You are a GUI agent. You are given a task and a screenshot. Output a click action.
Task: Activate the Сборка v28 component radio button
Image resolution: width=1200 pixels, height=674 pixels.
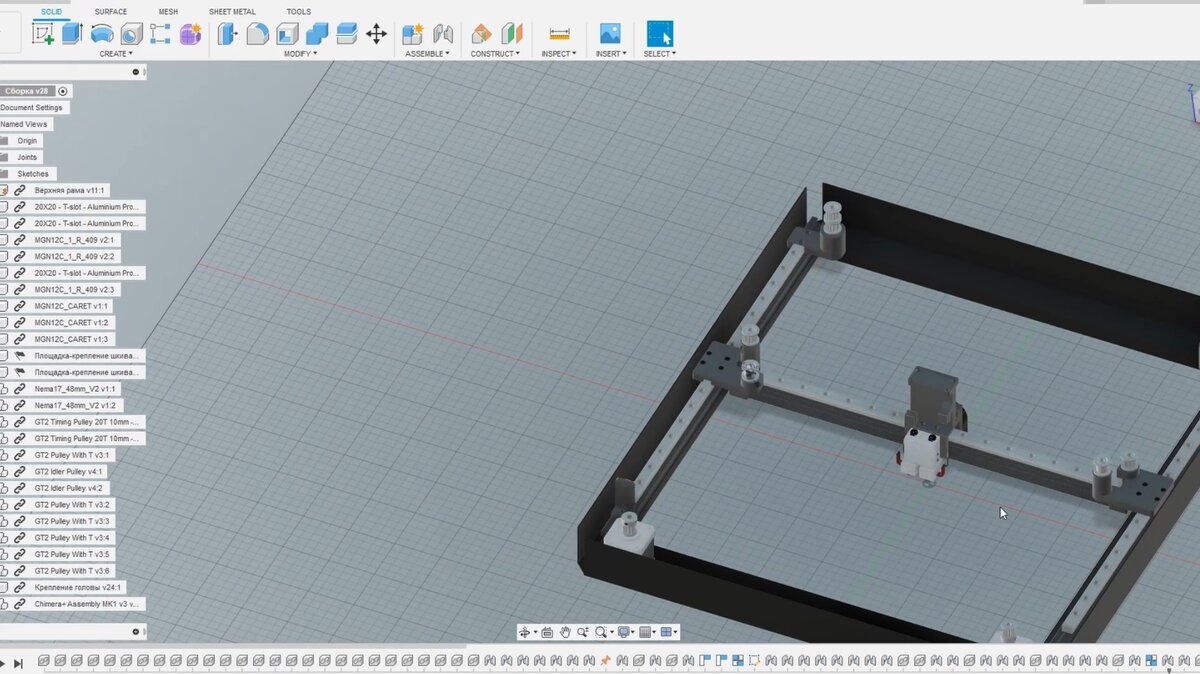coord(63,91)
